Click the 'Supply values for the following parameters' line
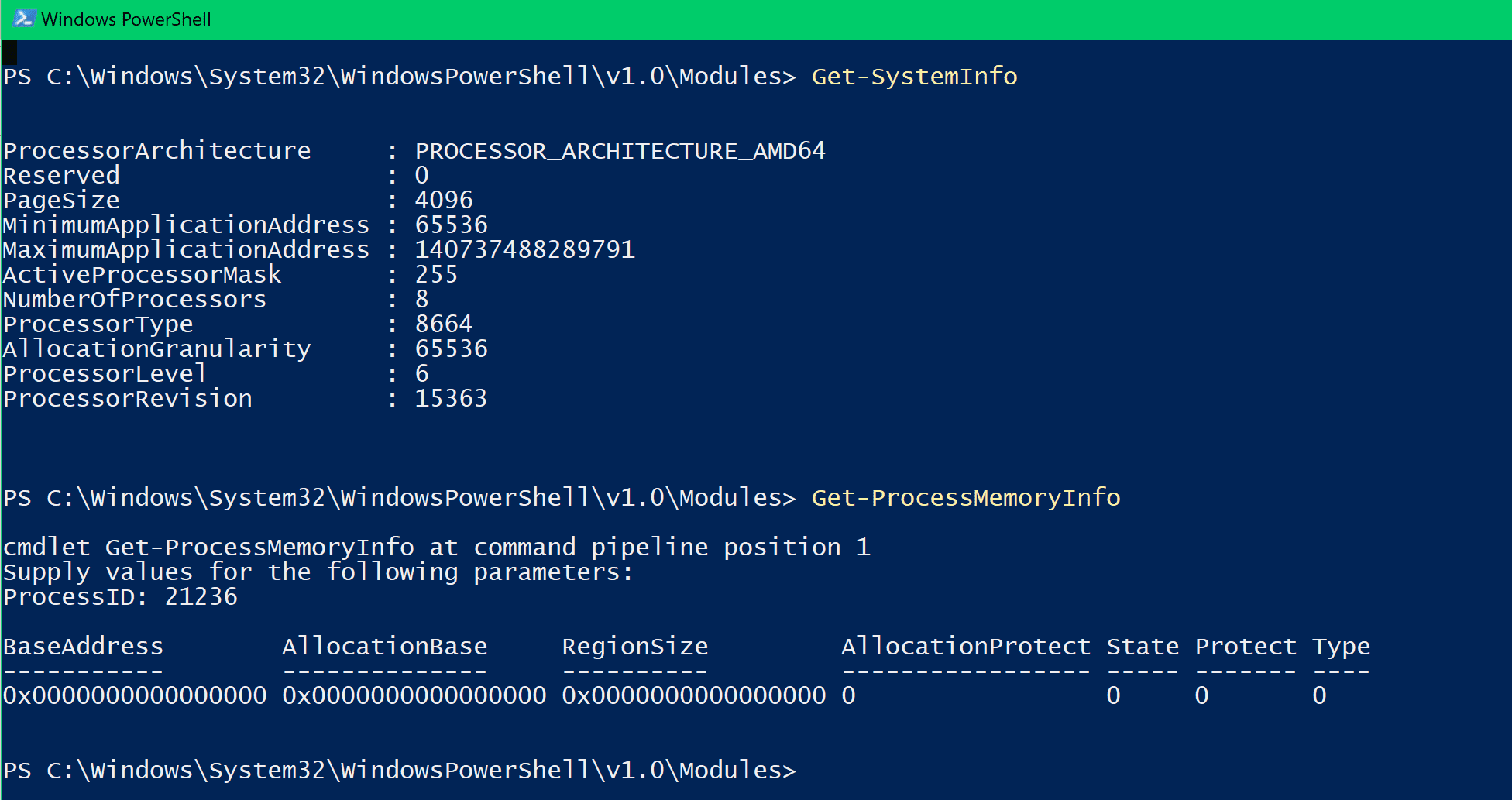 [x=318, y=572]
